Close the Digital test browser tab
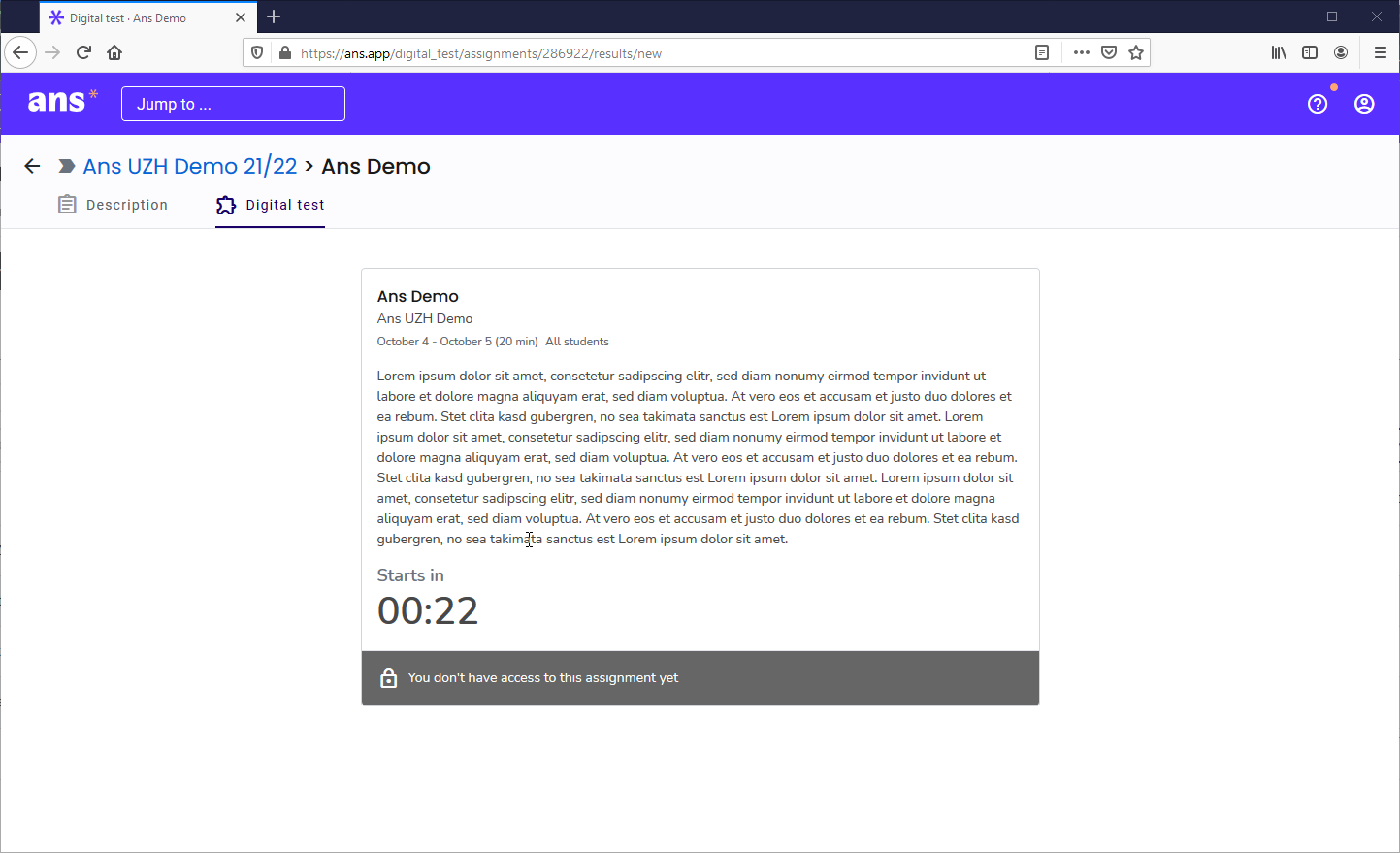The height and width of the screenshot is (853, 1400). coord(241,17)
